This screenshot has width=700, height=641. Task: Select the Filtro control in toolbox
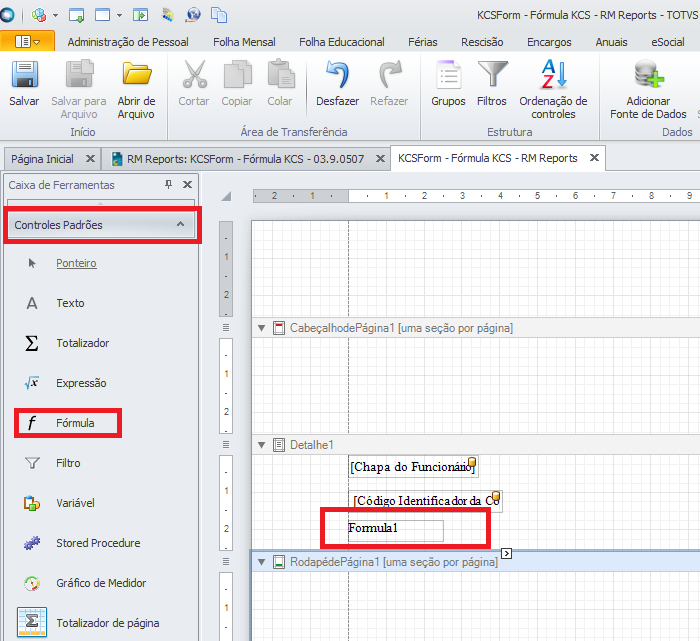coord(68,463)
